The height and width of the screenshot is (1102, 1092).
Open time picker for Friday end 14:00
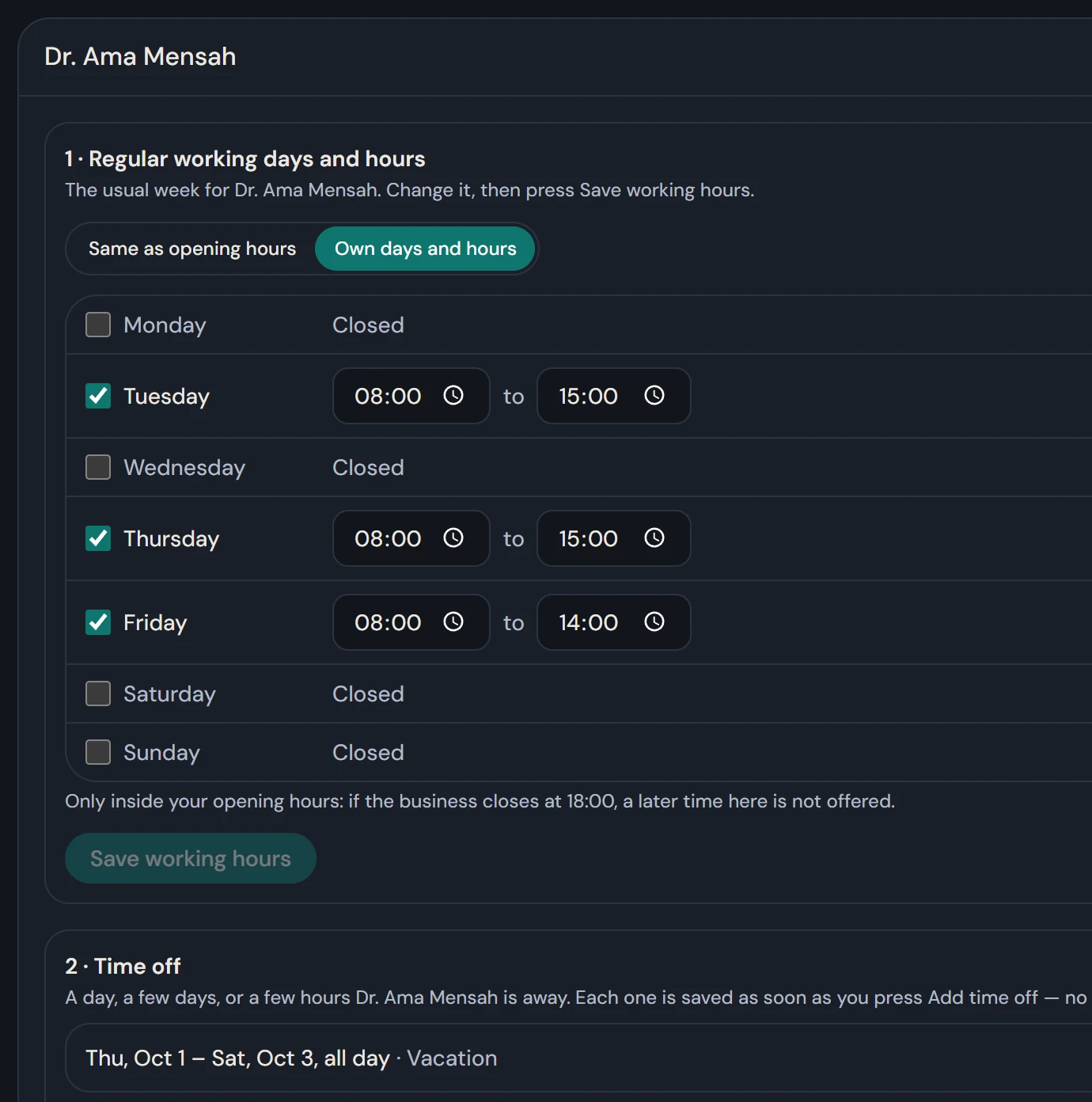(x=654, y=621)
